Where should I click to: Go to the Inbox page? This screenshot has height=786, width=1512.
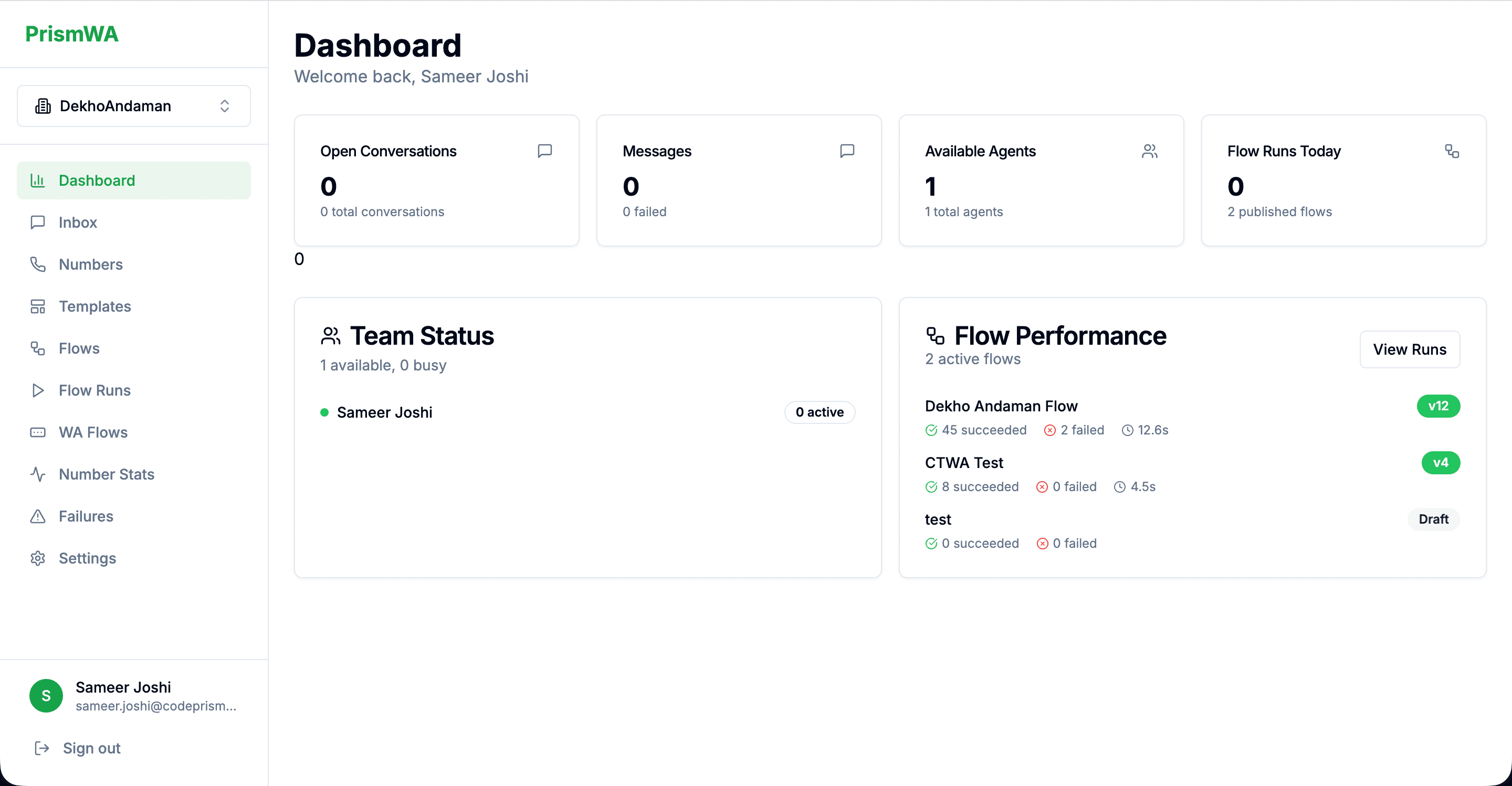[x=78, y=222]
